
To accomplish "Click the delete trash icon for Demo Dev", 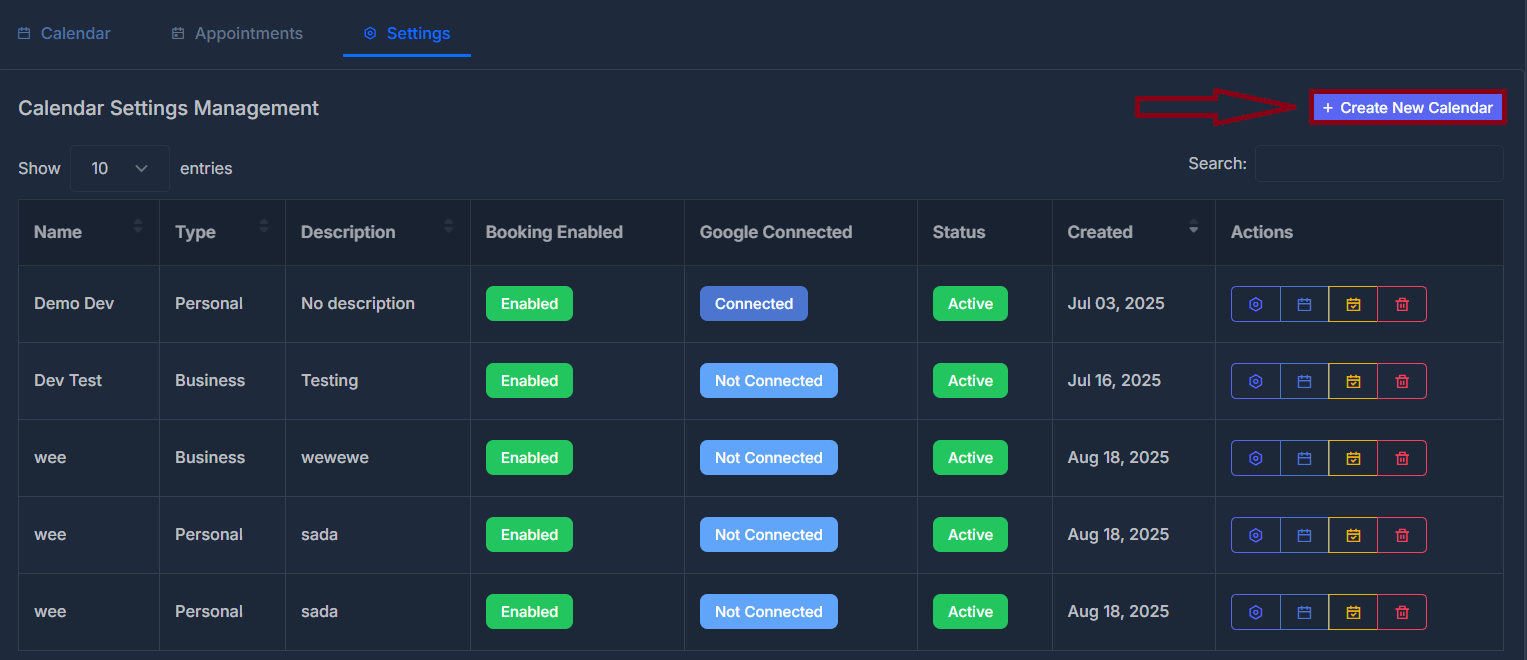I will click(1402, 304).
